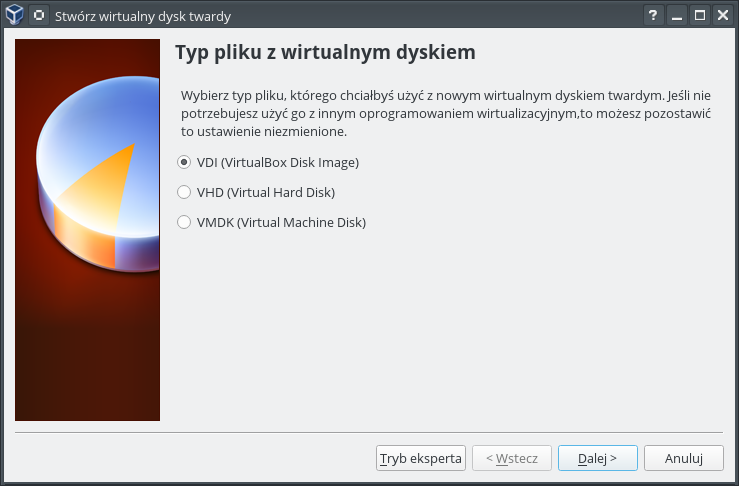The height and width of the screenshot is (486, 739).
Task: Click the "VDI (VirtualBox Disk Image)" label
Action: [x=277, y=162]
